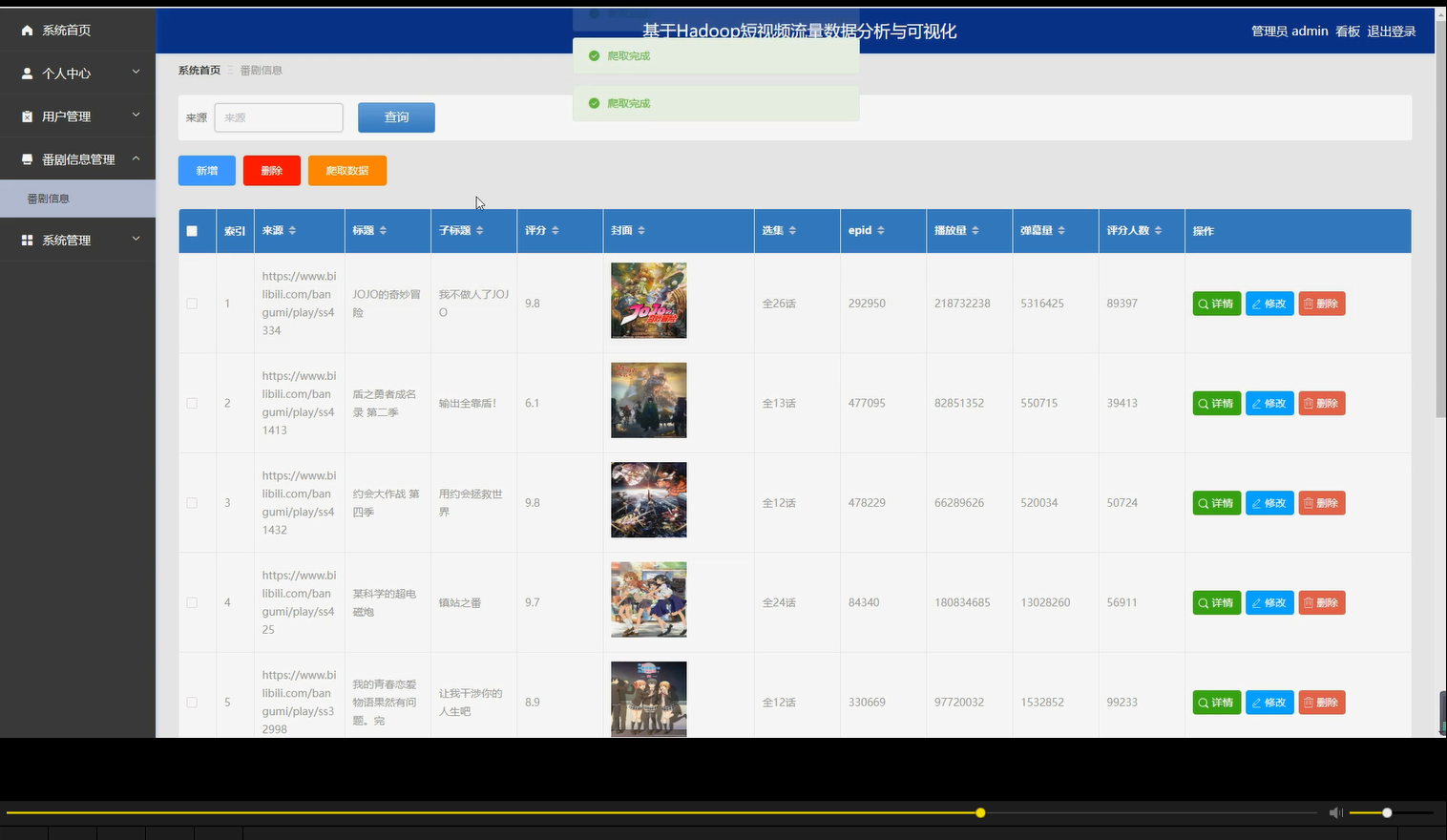Open 详情 for row with epid 478229
The image size is (1447, 840).
tap(1217, 503)
